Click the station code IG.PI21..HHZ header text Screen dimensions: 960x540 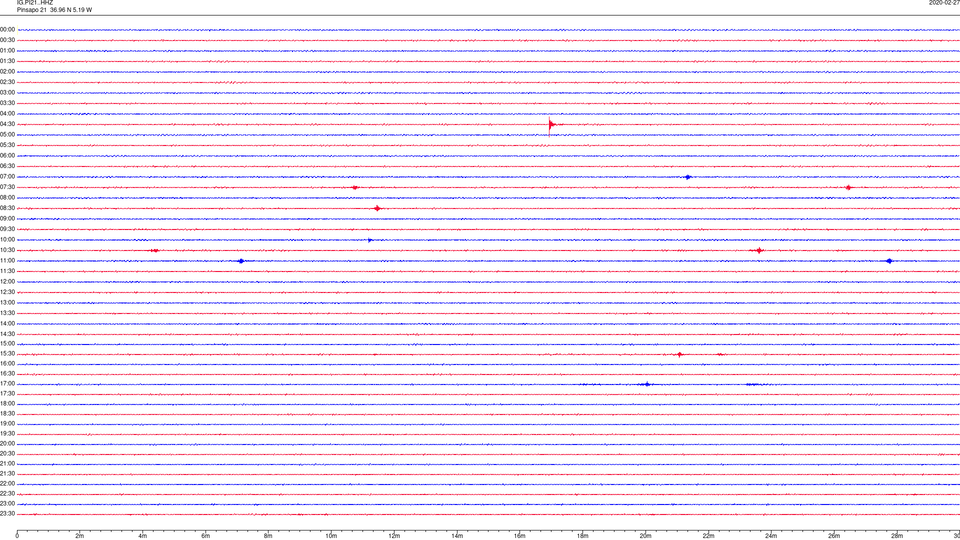coord(35,2)
